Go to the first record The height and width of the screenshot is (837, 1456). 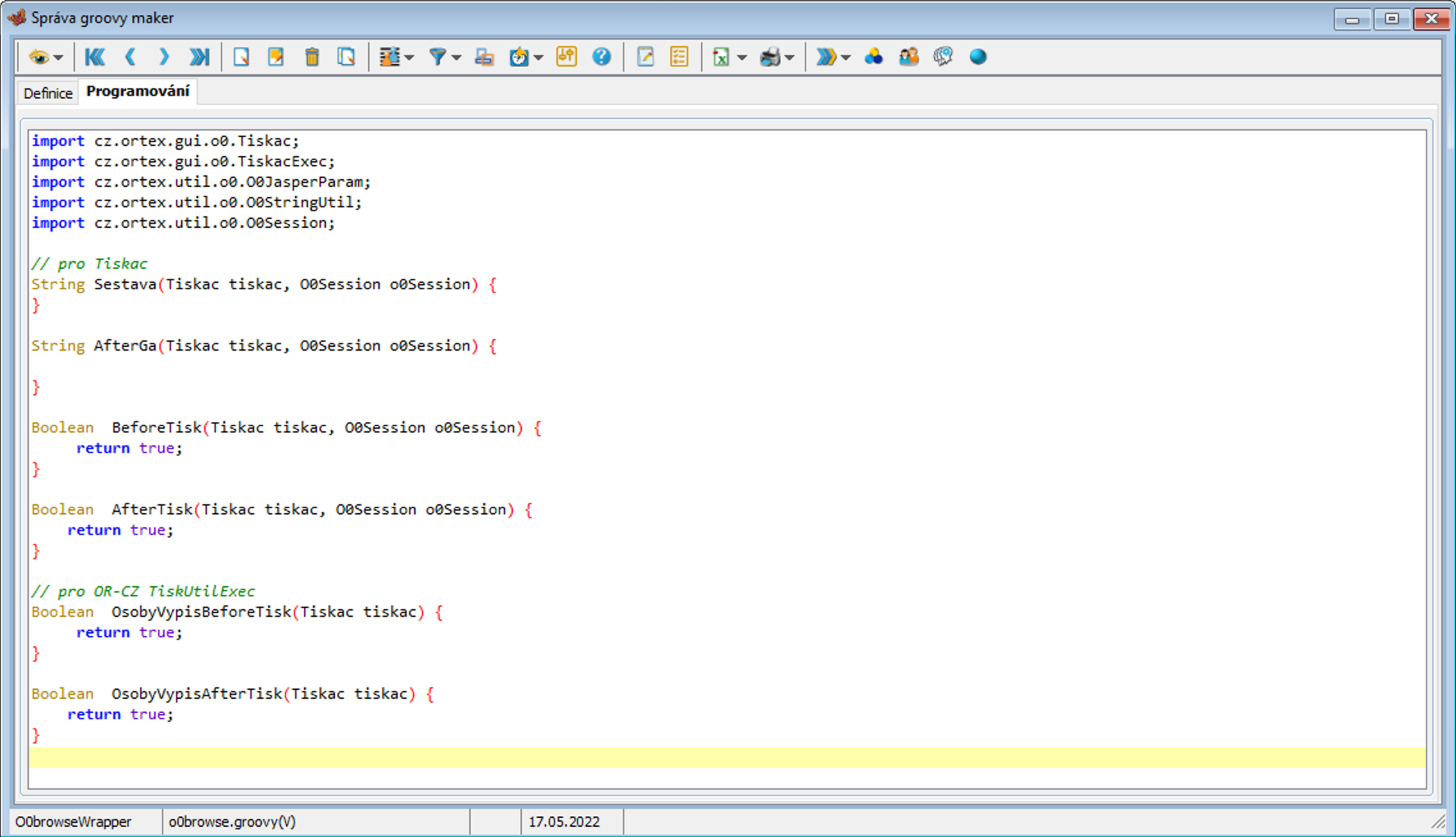pyautogui.click(x=95, y=57)
